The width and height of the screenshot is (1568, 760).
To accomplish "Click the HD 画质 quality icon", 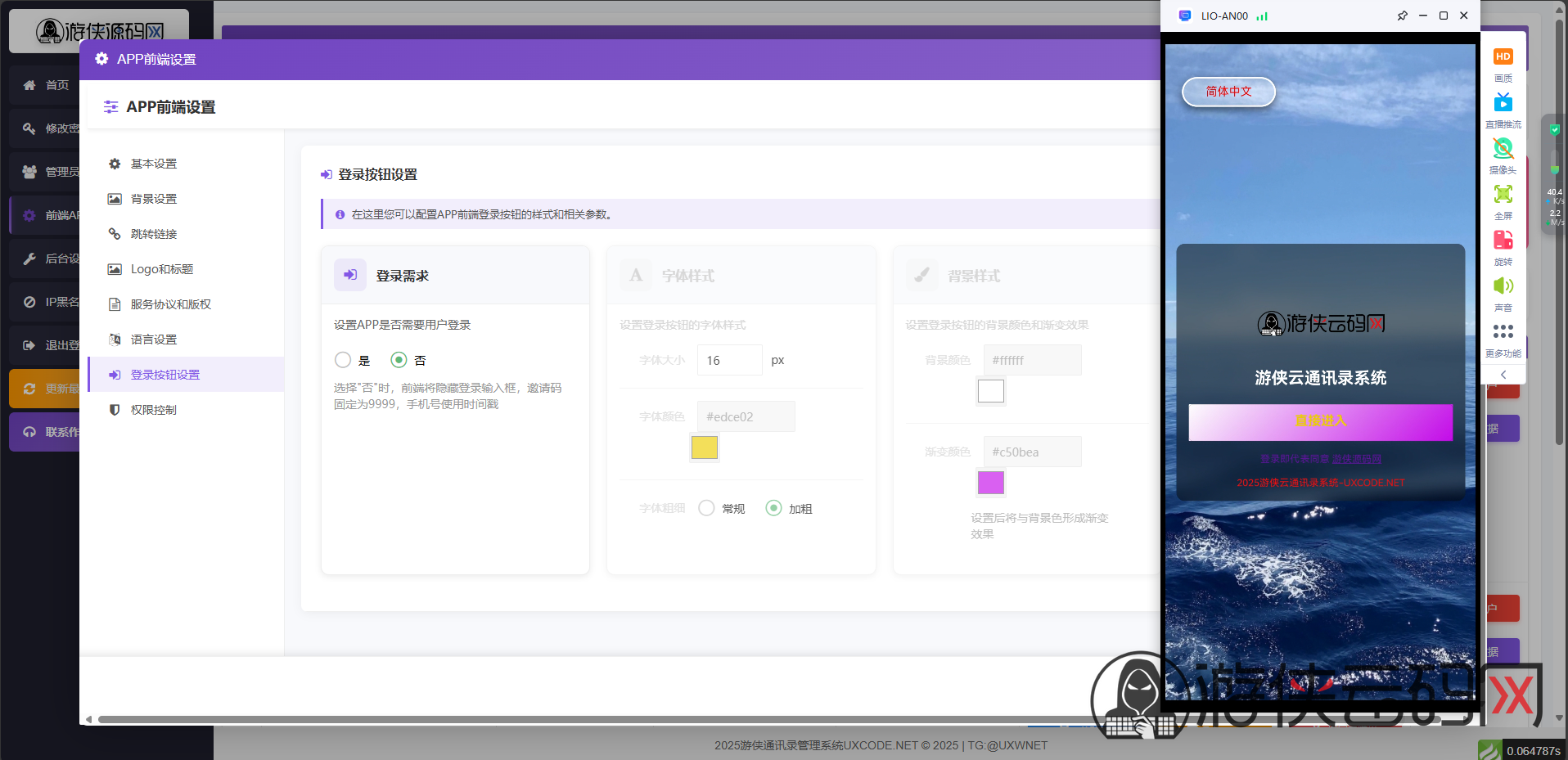I will (x=1503, y=56).
